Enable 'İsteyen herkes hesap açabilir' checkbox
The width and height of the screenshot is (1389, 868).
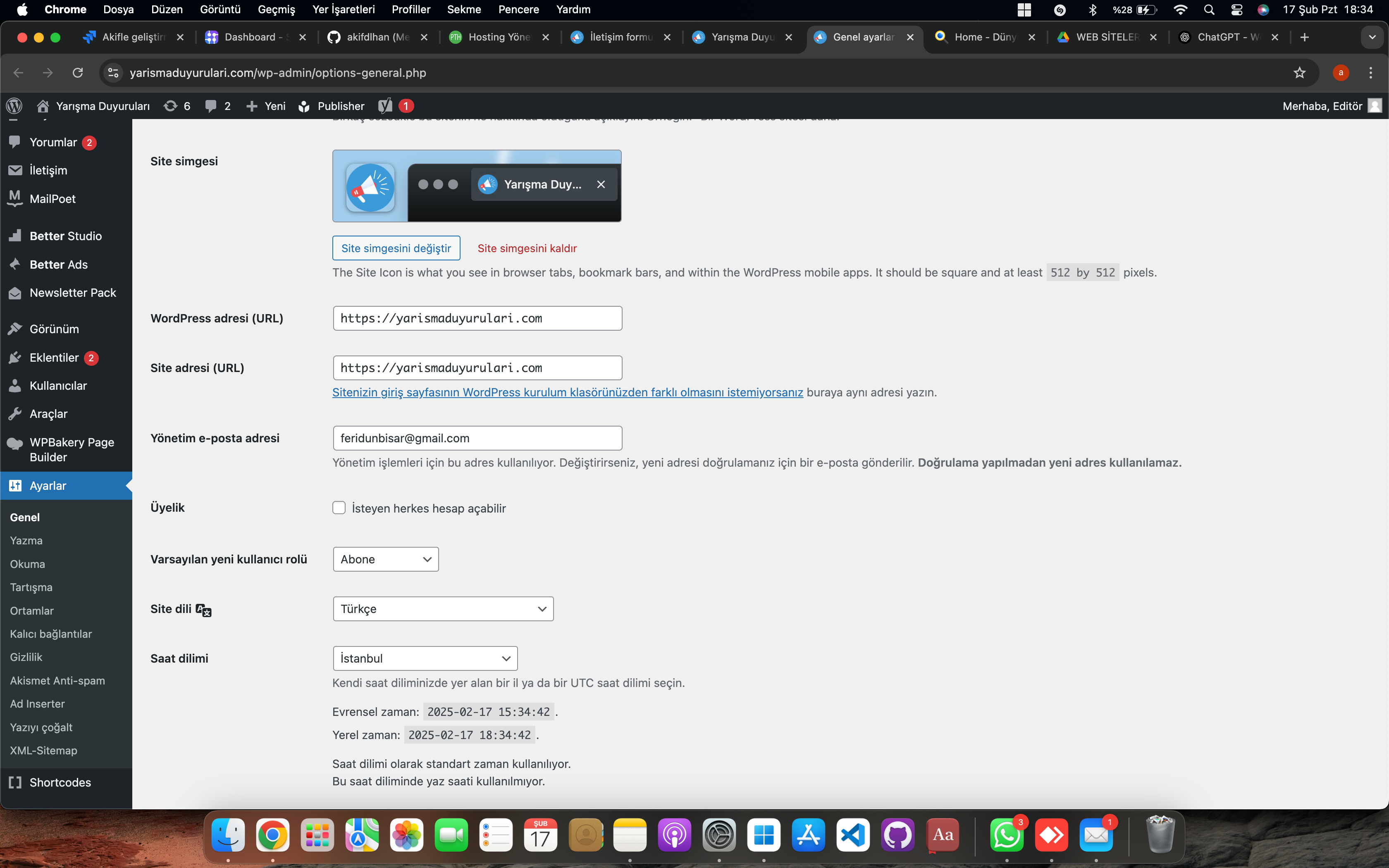(339, 508)
